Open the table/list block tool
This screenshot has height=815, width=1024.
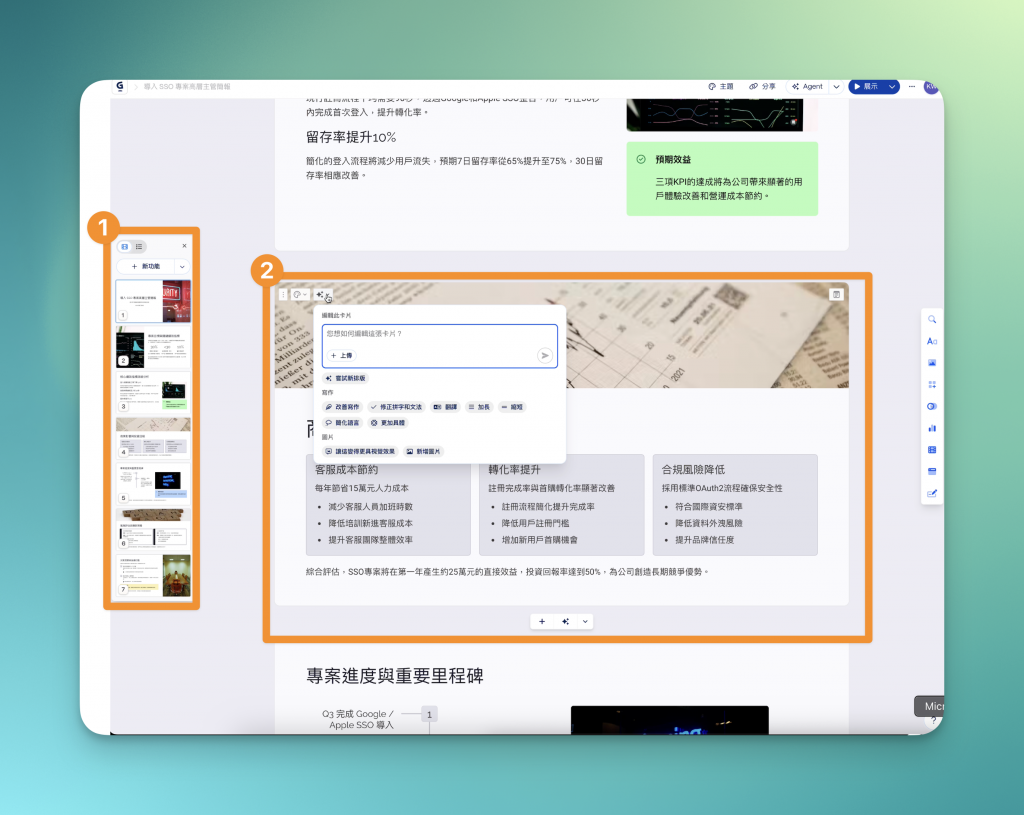pos(932,449)
